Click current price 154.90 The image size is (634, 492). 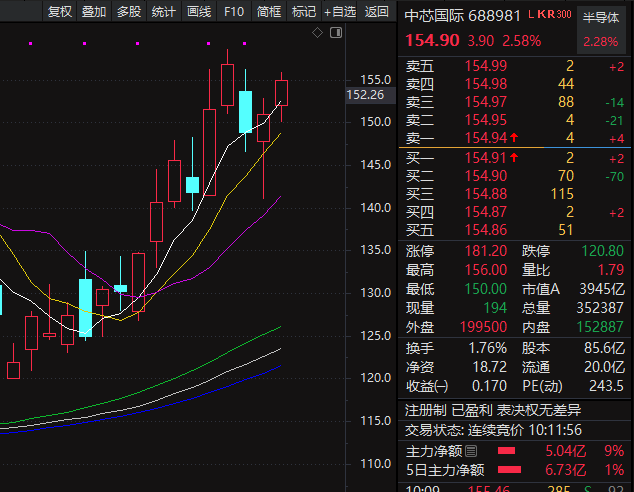click(432, 40)
